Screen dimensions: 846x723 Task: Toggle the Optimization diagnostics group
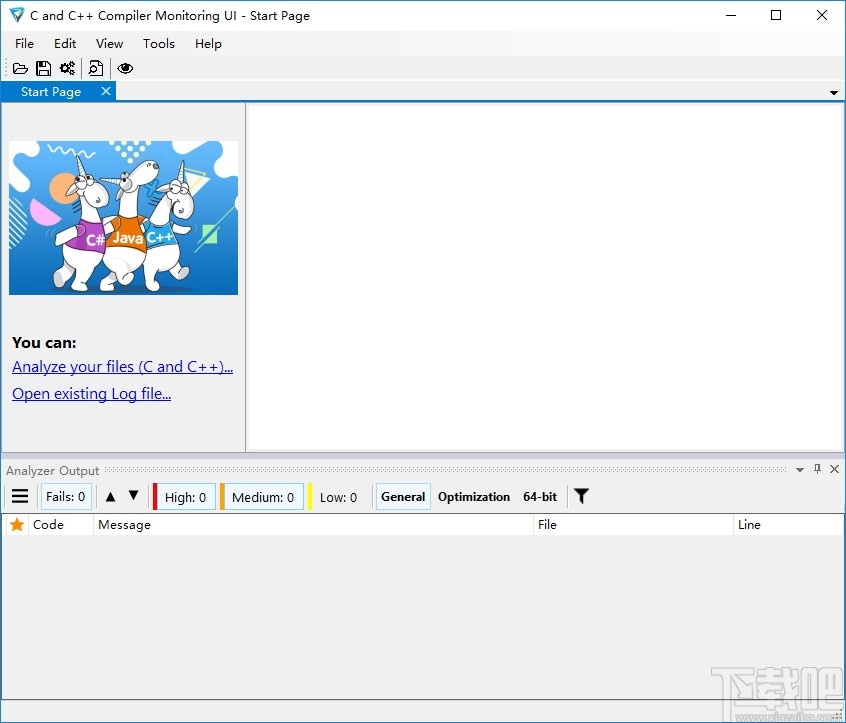point(474,496)
